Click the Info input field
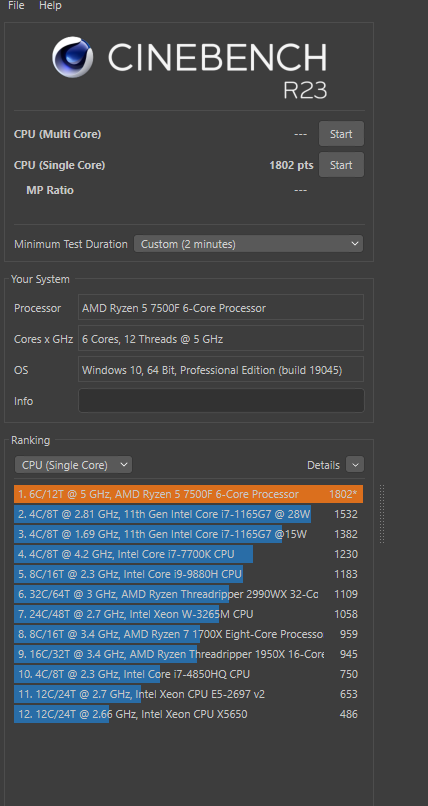This screenshot has height=806, width=428. click(x=221, y=400)
